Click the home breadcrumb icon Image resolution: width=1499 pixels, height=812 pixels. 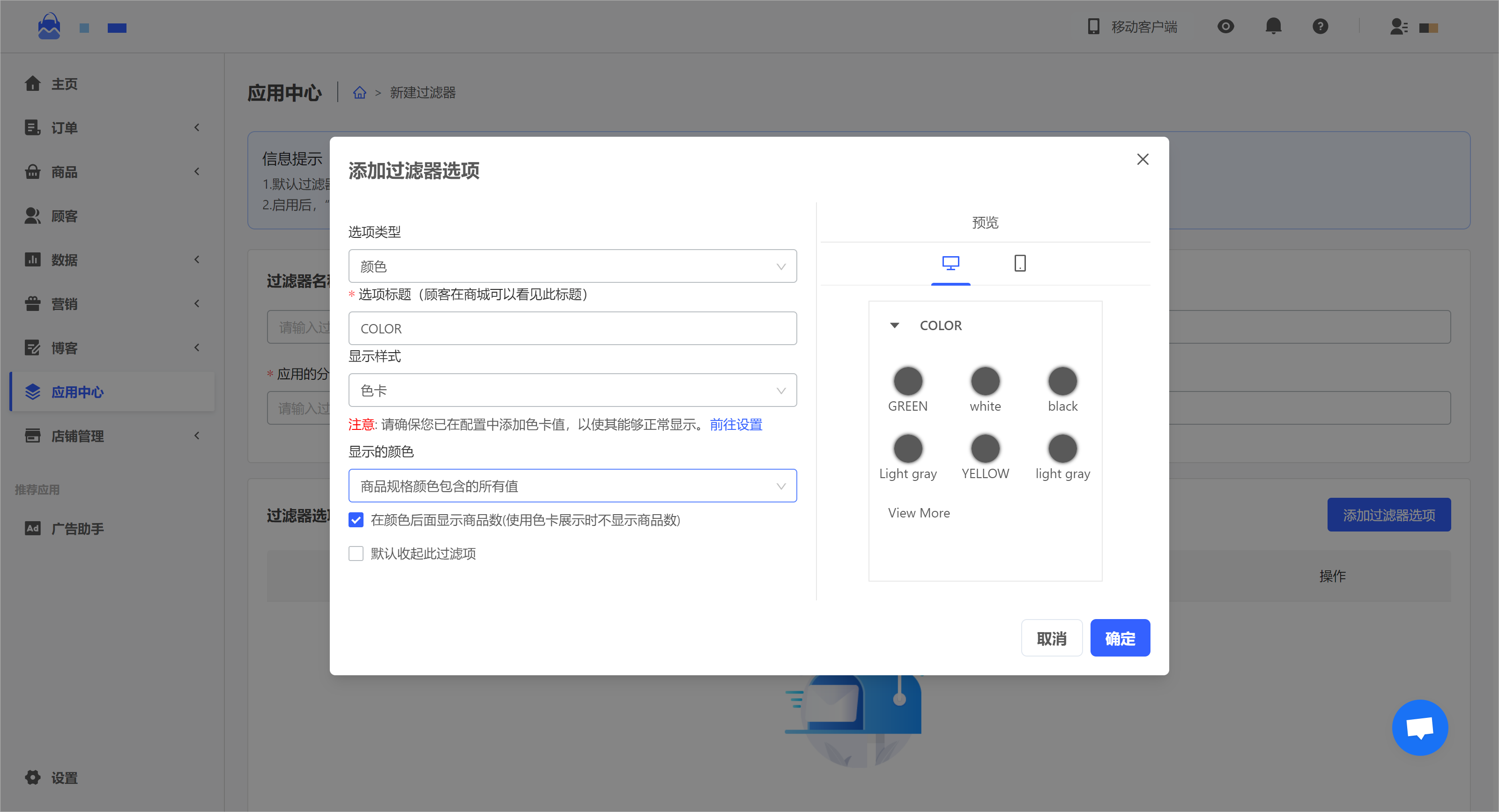tap(360, 92)
